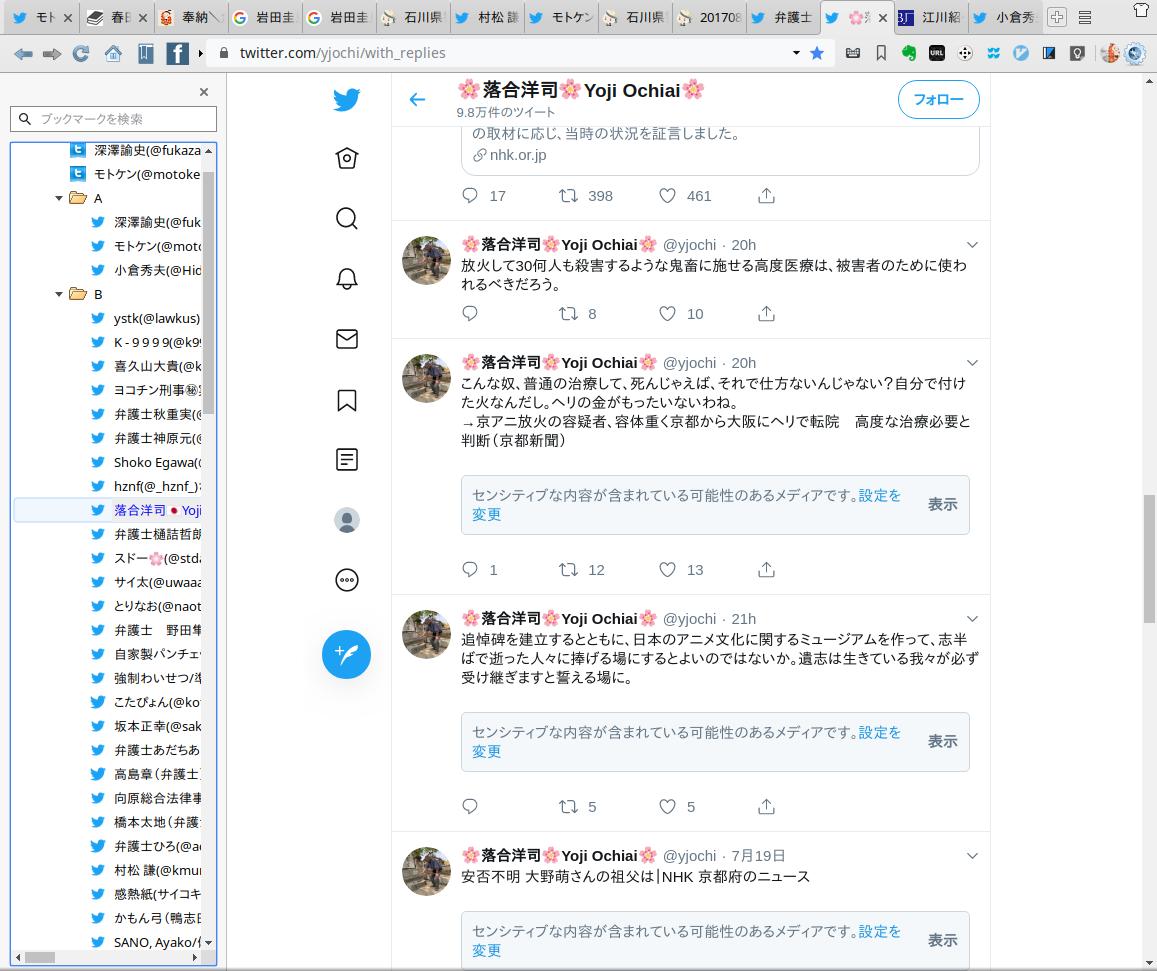Image resolution: width=1157 pixels, height=971 pixels.
Task: Expand toolbar overflow arrow next to Facebook icon
Action: coord(200,53)
